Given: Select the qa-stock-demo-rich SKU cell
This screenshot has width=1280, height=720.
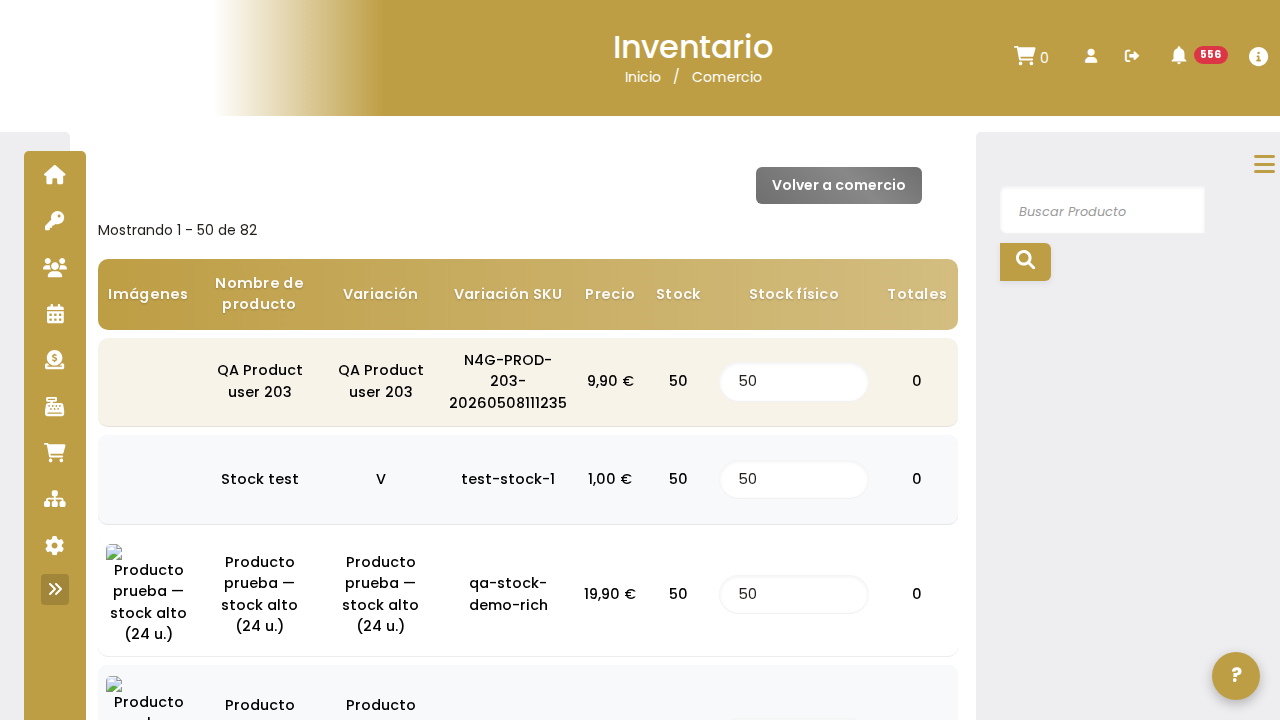Looking at the screenshot, I should tap(508, 594).
